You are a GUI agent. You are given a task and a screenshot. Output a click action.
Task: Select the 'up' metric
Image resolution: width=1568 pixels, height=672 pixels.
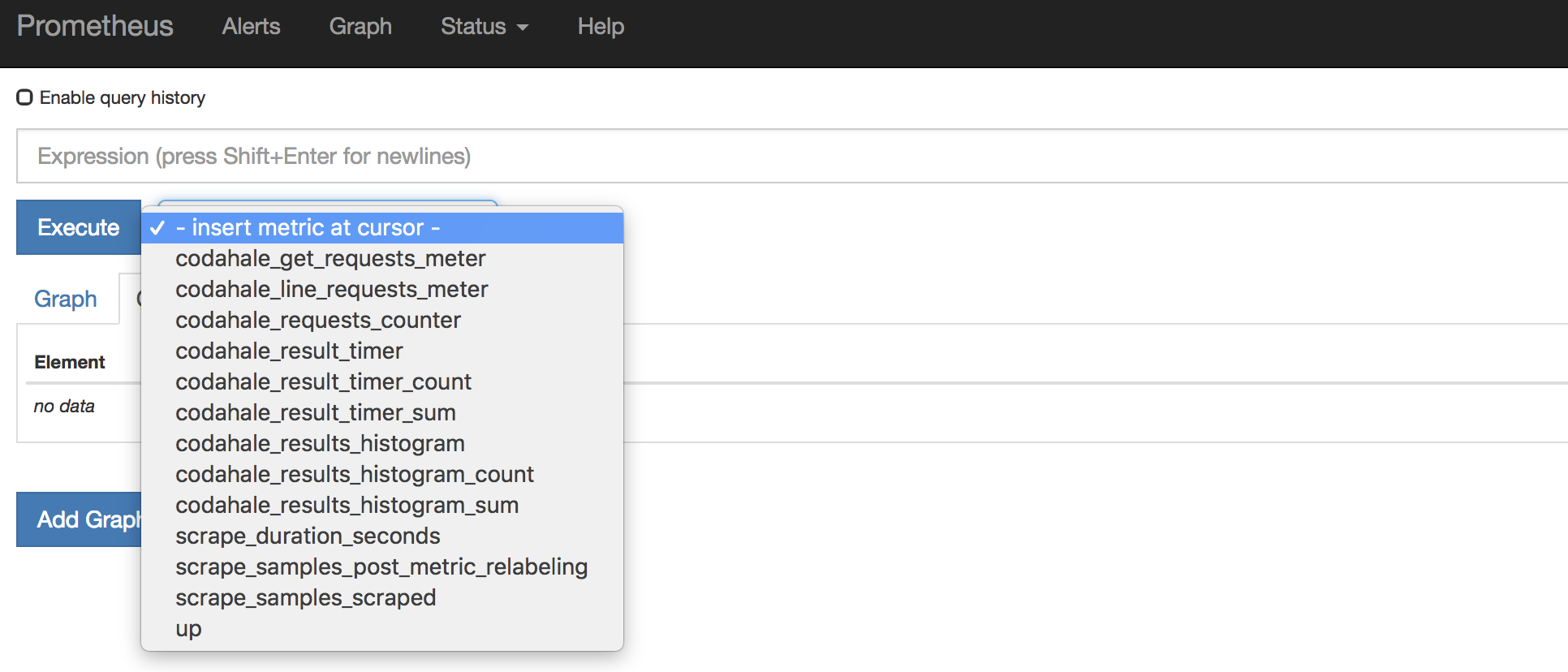(382, 629)
